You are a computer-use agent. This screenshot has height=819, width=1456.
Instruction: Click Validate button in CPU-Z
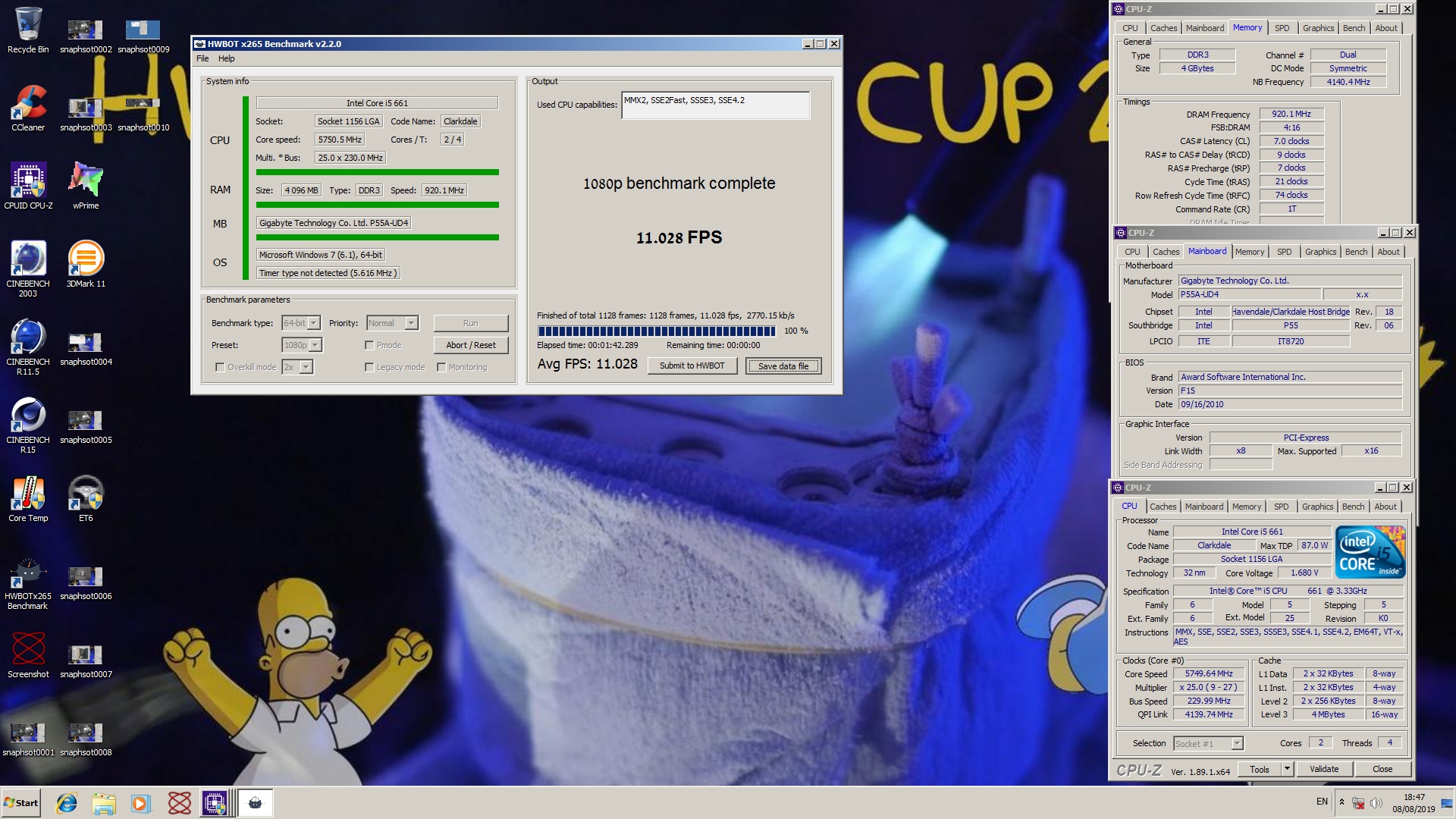[1324, 769]
